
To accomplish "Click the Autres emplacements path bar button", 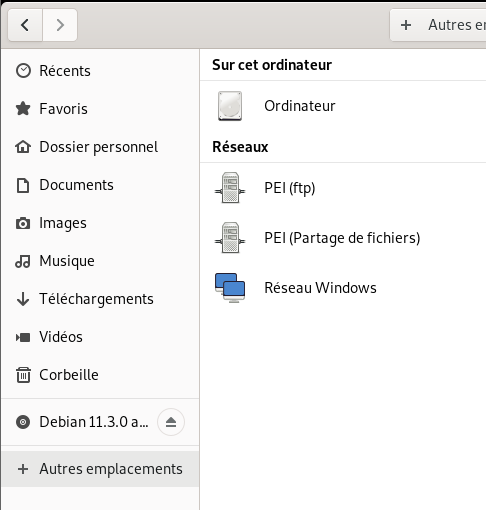I will 438,25.
